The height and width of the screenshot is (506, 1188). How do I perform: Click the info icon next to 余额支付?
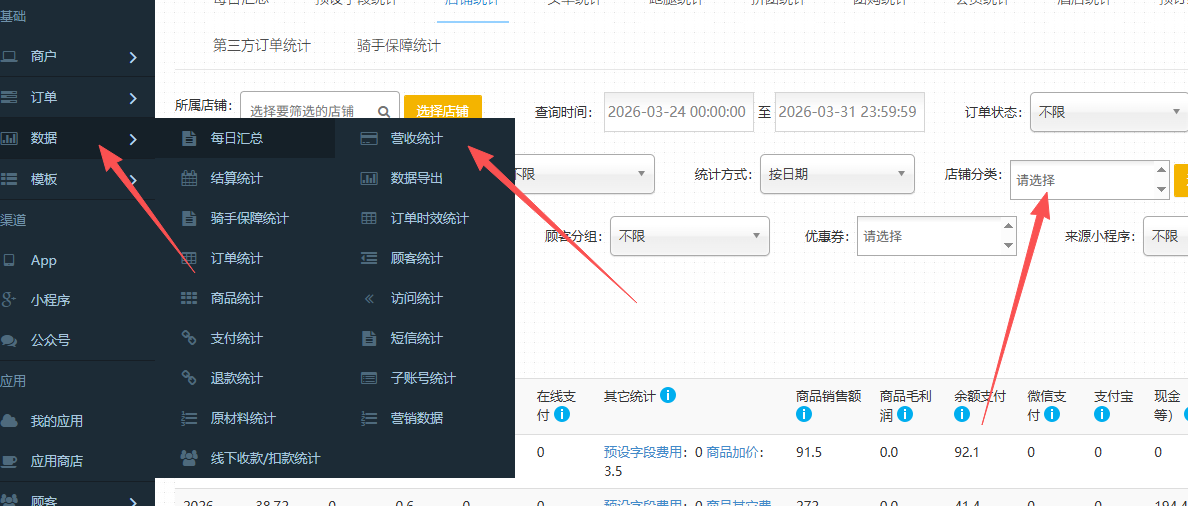pos(962,414)
